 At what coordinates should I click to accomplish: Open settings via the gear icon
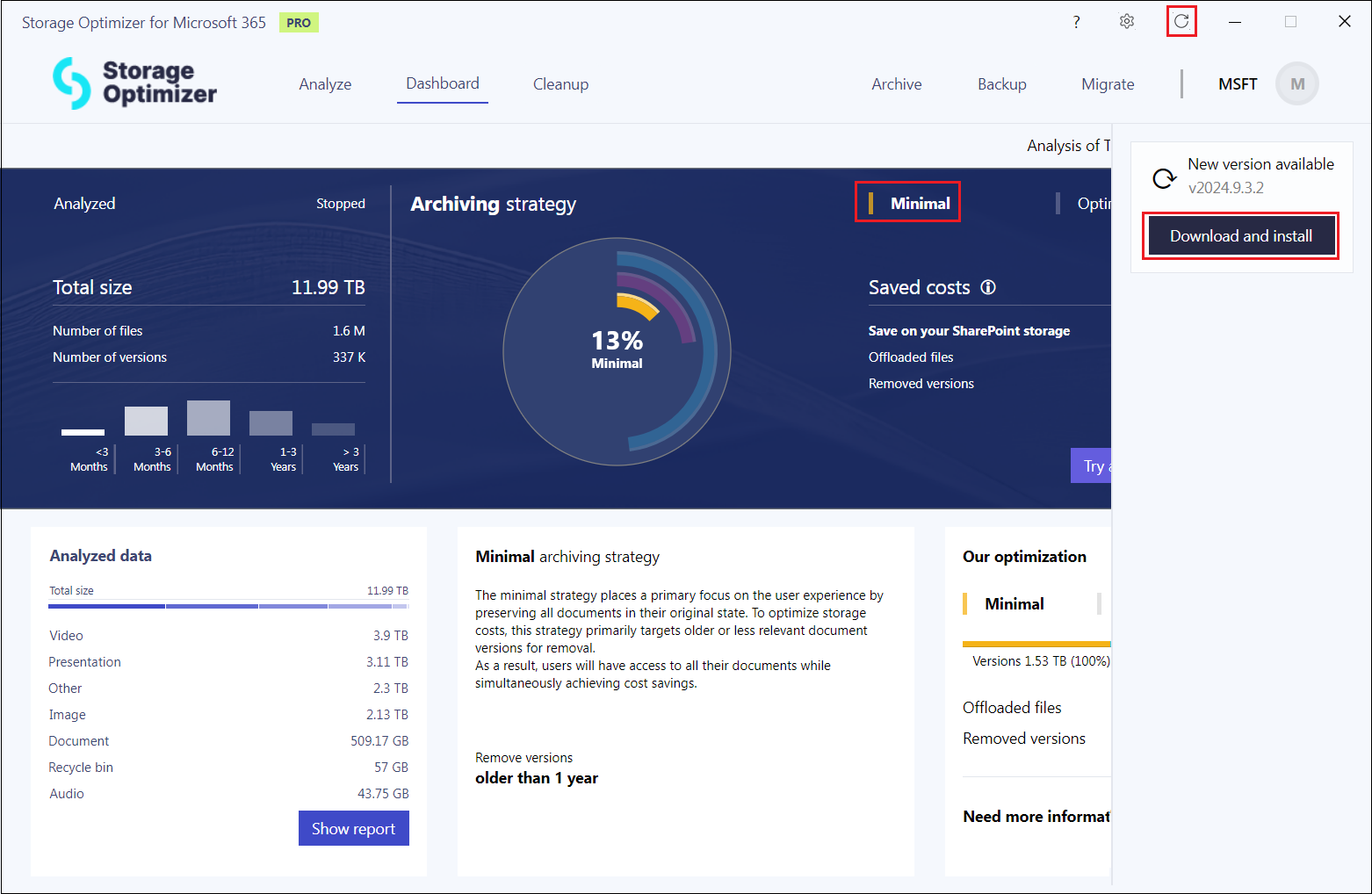[x=1127, y=22]
